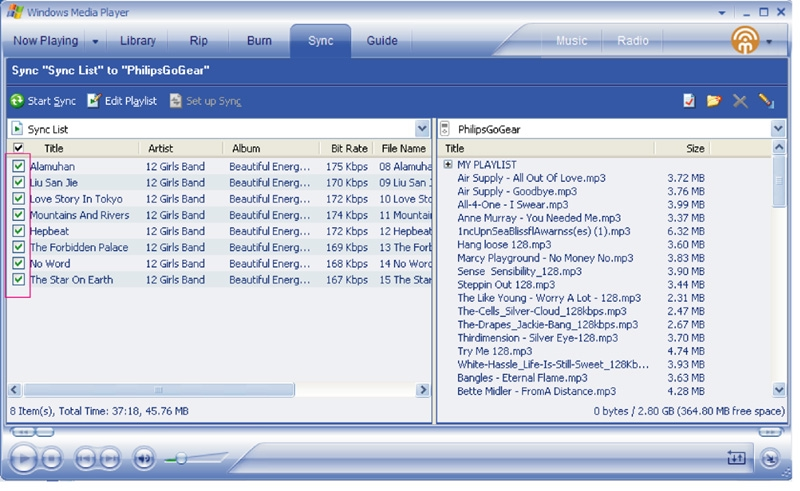Open the Sync List dropdown arrow
The width and height of the screenshot is (800, 491).
[x=422, y=129]
